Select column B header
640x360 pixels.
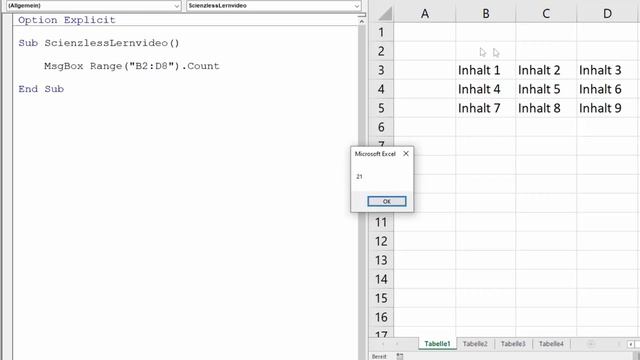point(486,13)
